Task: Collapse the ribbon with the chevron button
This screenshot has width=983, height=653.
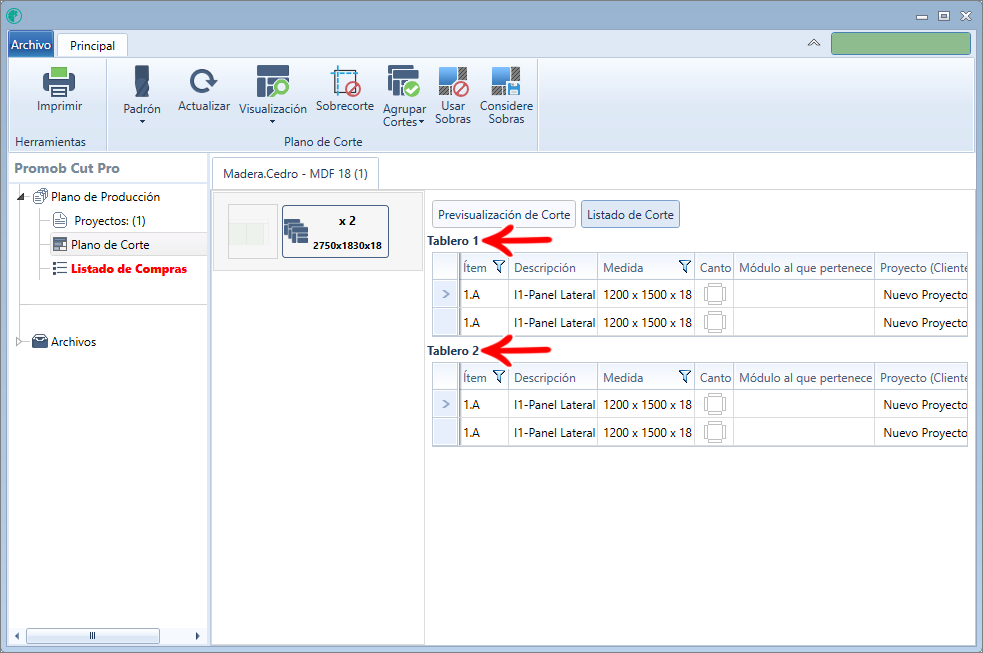Action: point(814,43)
